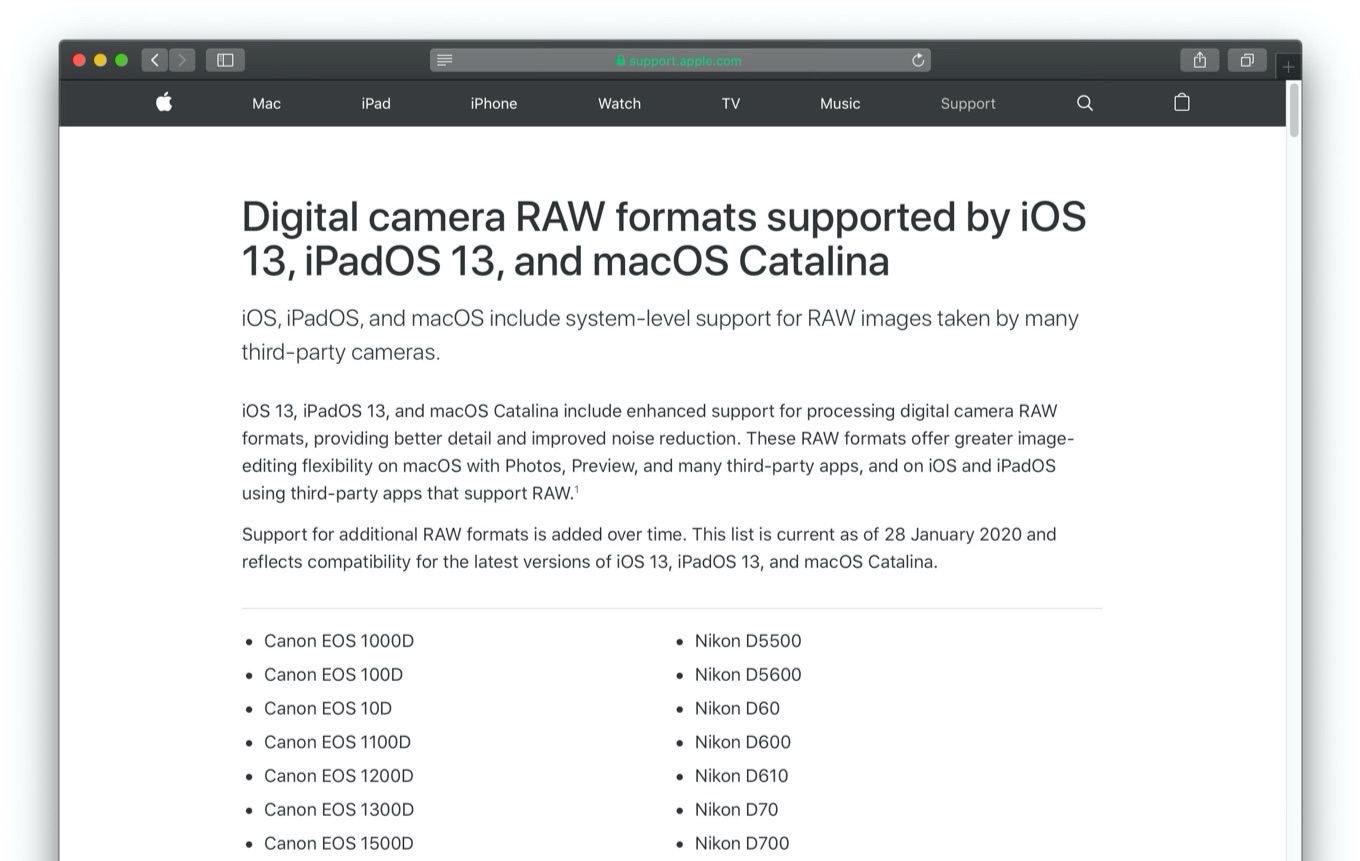Click the paragraph mentioning 28 January 2020
Viewport: 1360px width, 861px height.
click(649, 548)
